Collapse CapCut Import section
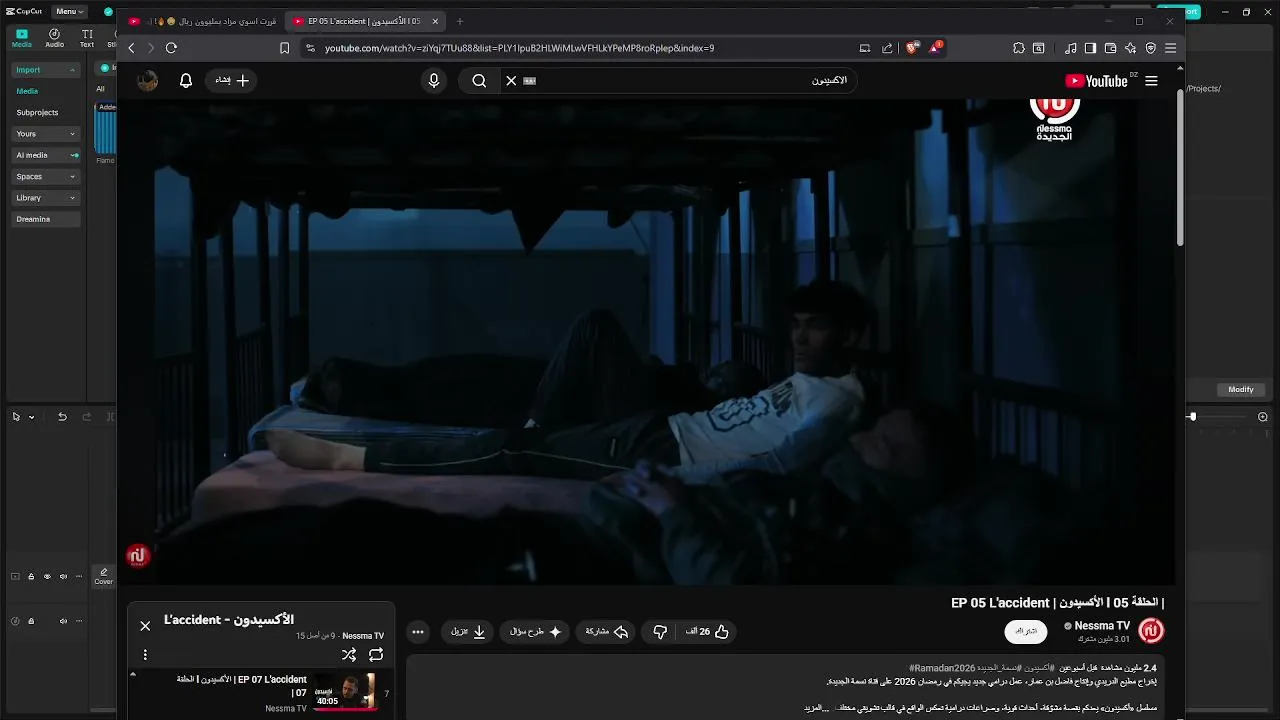Image resolution: width=1280 pixels, height=720 pixels. coord(46,70)
